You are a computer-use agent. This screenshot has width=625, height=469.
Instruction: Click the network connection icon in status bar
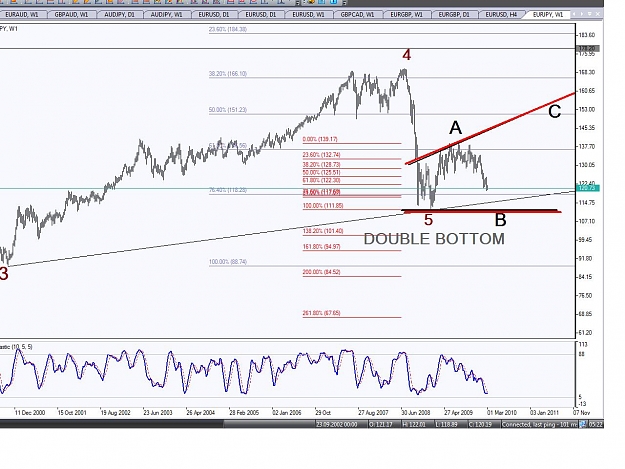pos(582,424)
